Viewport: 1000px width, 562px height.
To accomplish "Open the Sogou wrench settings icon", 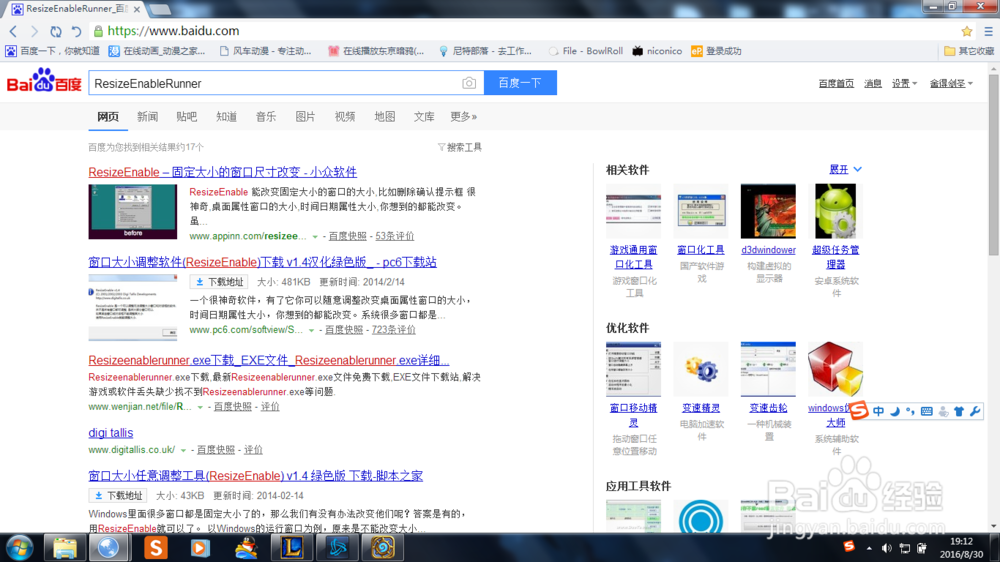I will pyautogui.click(x=974, y=411).
